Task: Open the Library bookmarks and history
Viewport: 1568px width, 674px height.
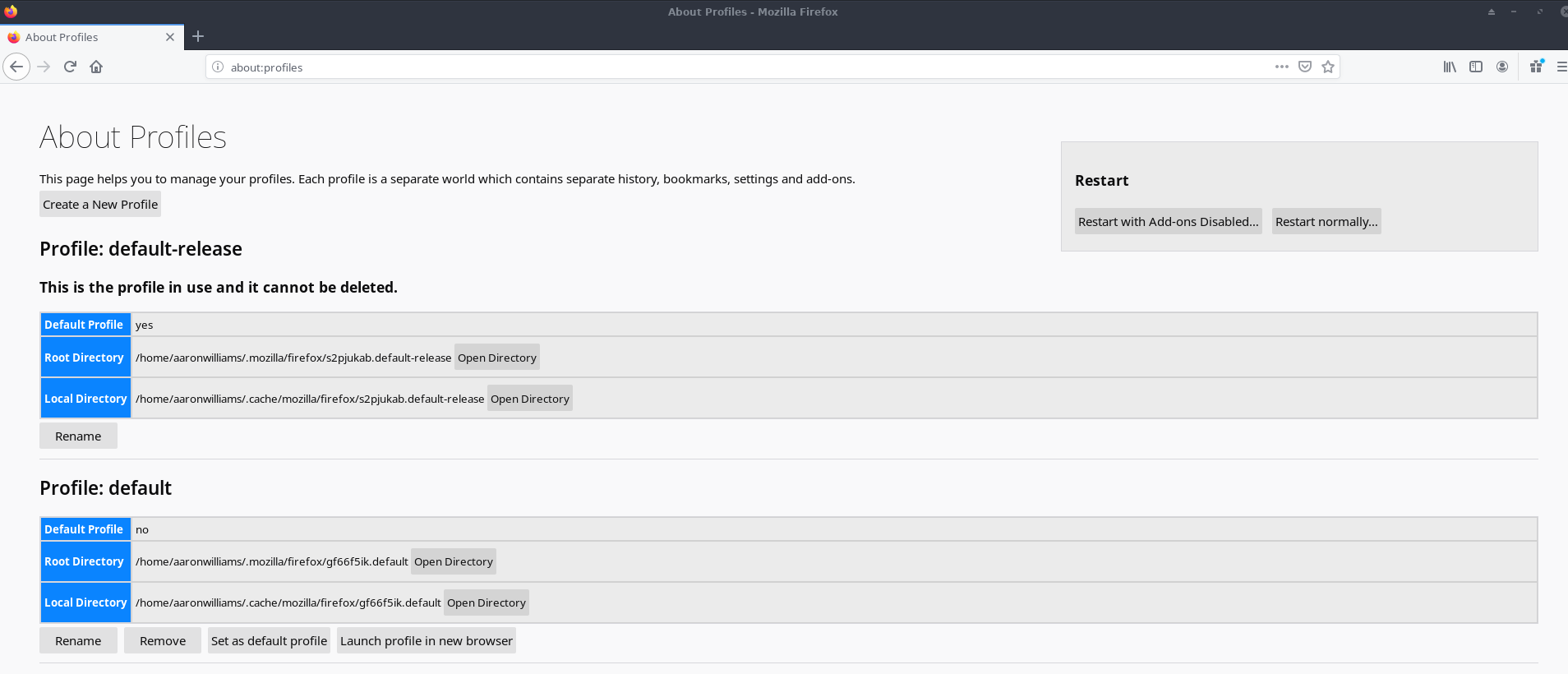Action: (x=1449, y=67)
